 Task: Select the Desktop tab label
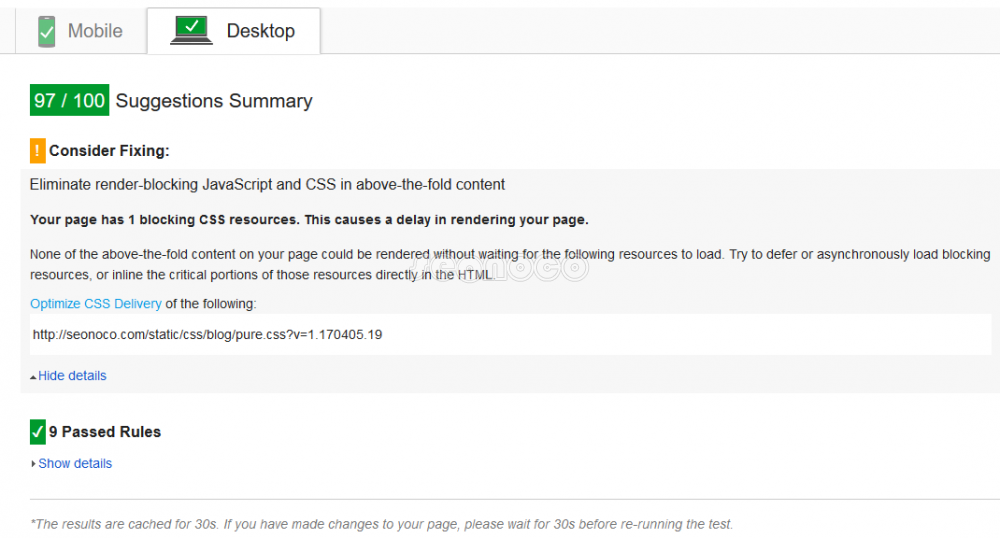pyautogui.click(x=260, y=31)
